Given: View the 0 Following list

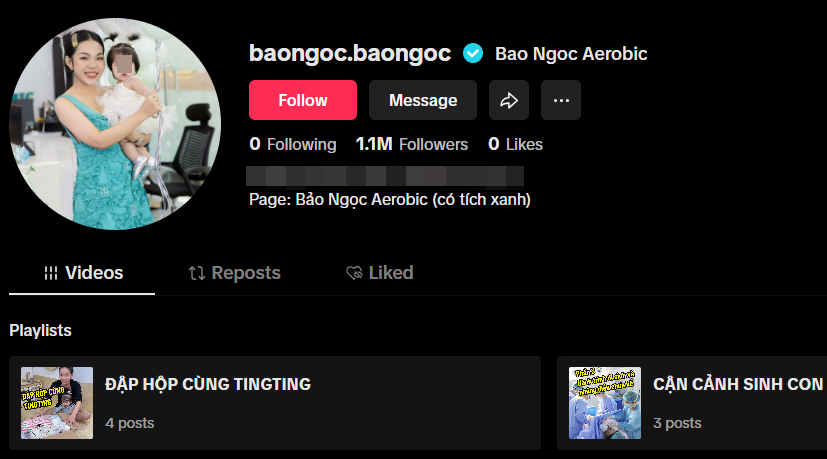Looking at the screenshot, I should click(x=293, y=144).
